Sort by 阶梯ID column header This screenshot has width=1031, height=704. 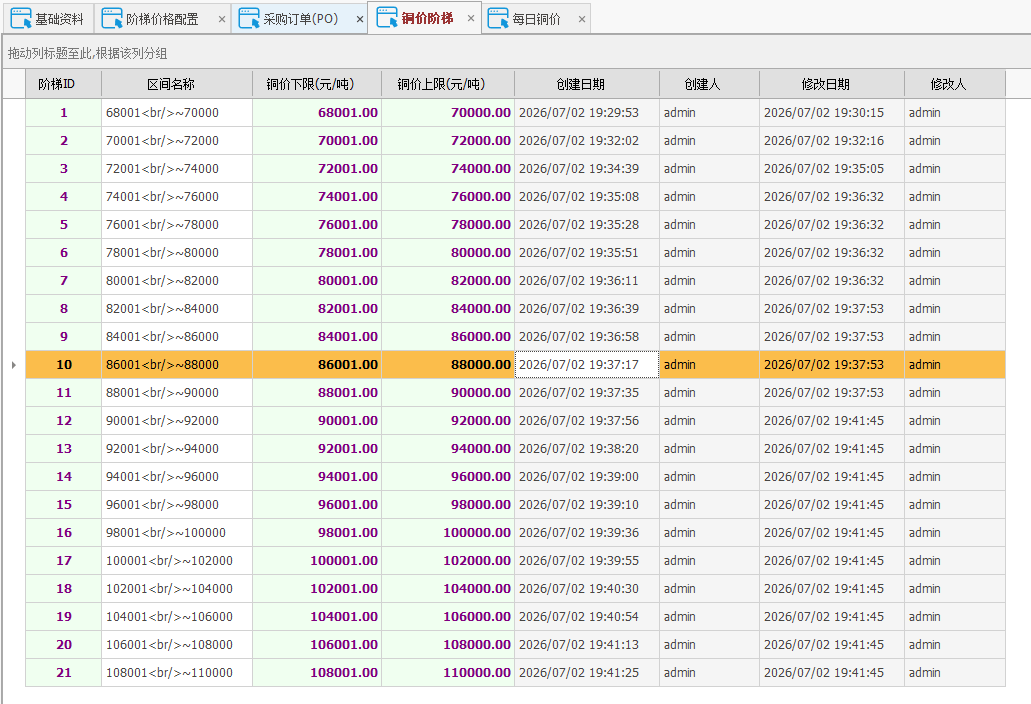point(63,84)
